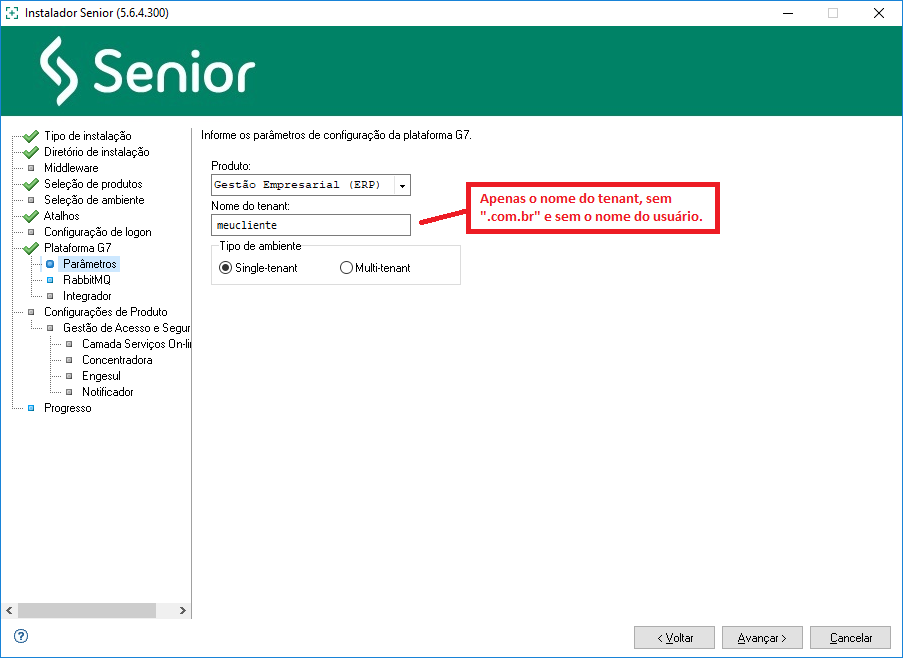The image size is (903, 658).
Task: Select the Notificador tree item
Action: pyautogui.click(x=108, y=392)
